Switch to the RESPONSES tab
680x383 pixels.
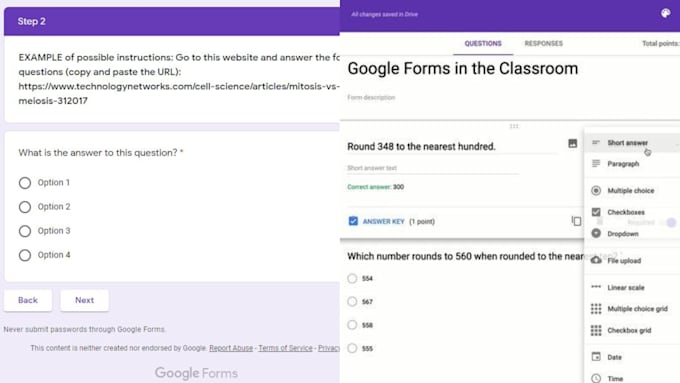tap(543, 43)
